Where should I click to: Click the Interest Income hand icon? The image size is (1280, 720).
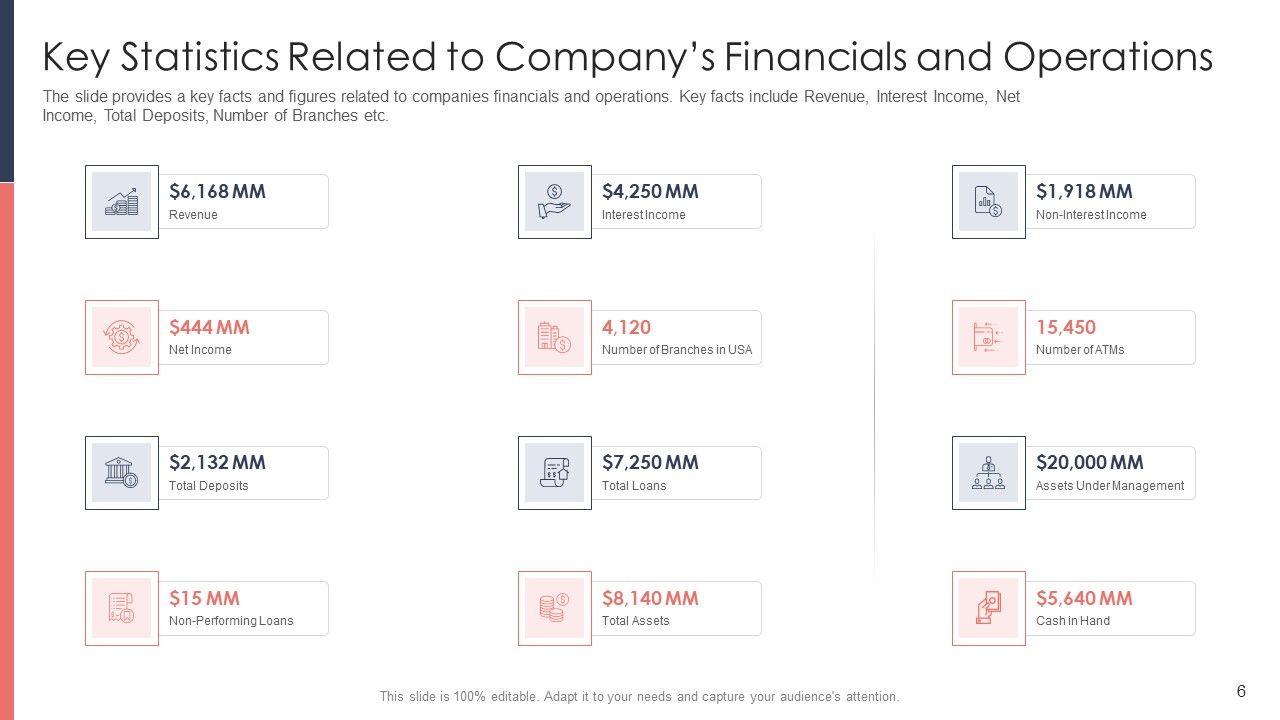click(x=555, y=202)
